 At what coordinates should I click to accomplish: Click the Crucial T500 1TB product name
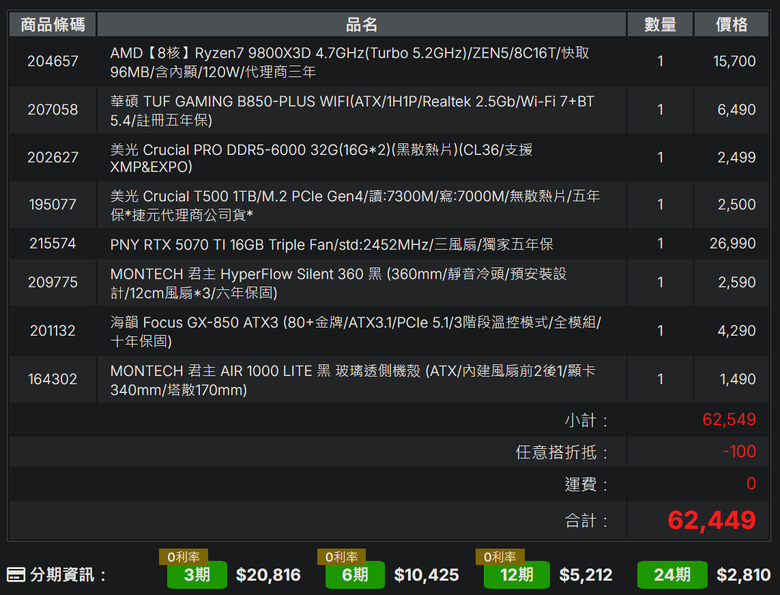pos(355,205)
